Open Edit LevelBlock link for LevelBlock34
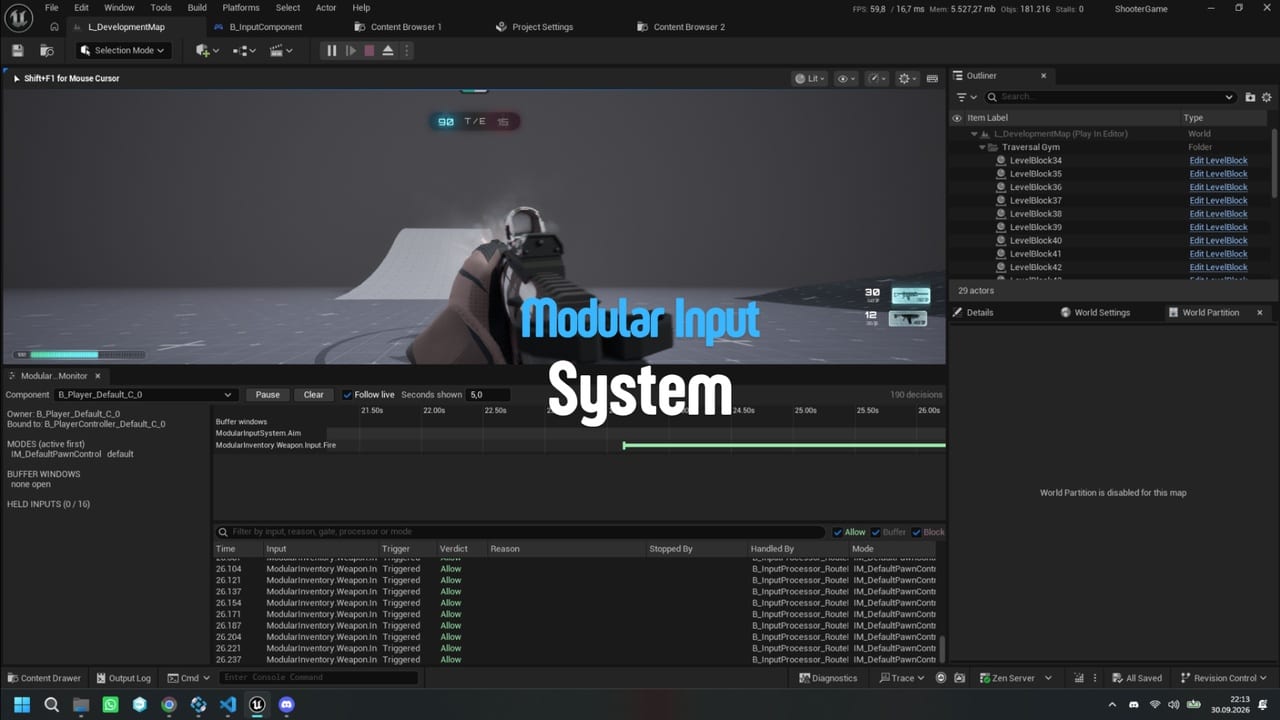The image size is (1280, 720). coord(1218,160)
